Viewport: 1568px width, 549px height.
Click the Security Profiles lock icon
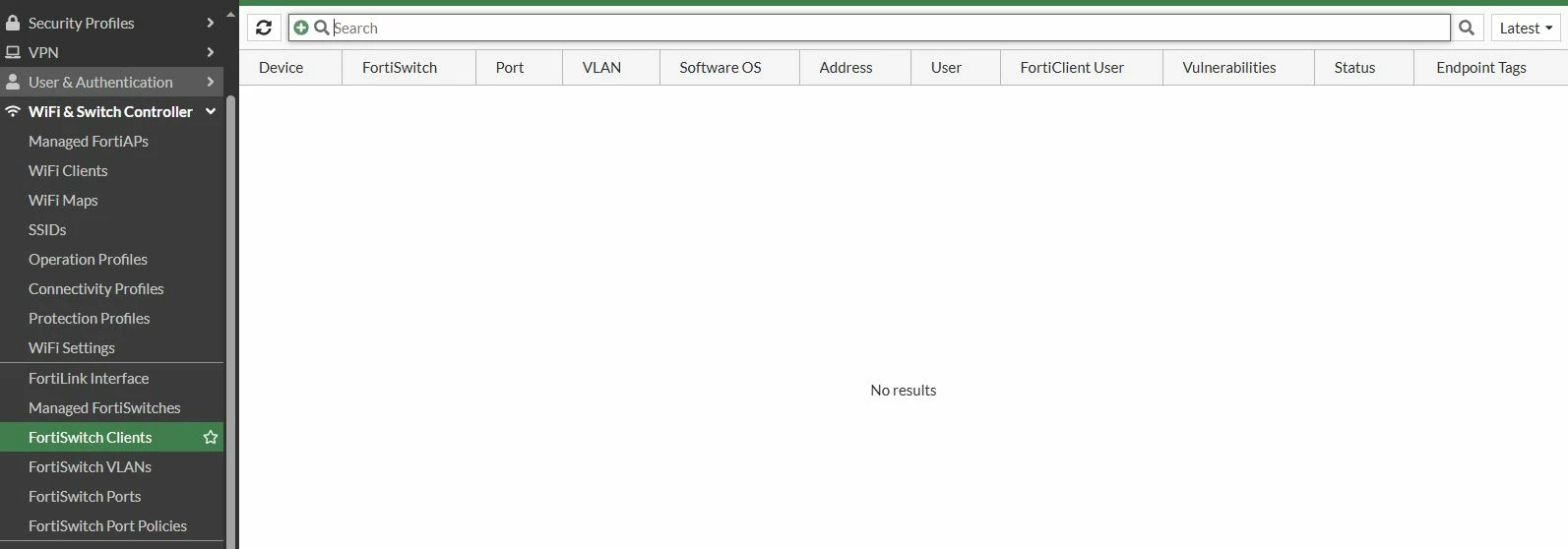(13, 23)
